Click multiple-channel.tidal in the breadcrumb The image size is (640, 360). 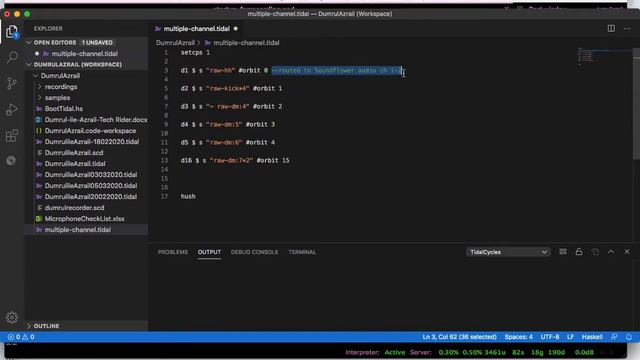click(246, 42)
